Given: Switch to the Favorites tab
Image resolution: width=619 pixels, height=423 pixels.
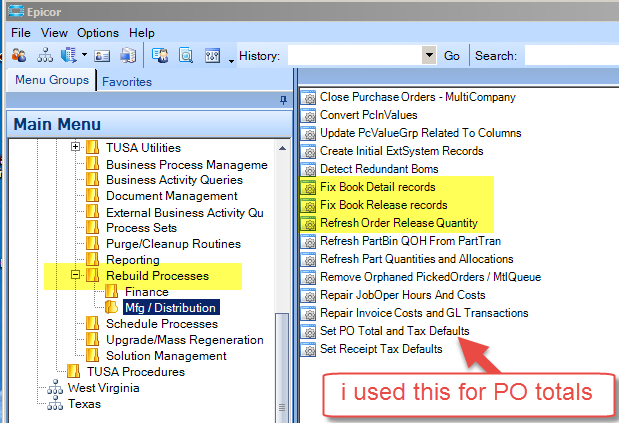Looking at the screenshot, I should [127, 82].
